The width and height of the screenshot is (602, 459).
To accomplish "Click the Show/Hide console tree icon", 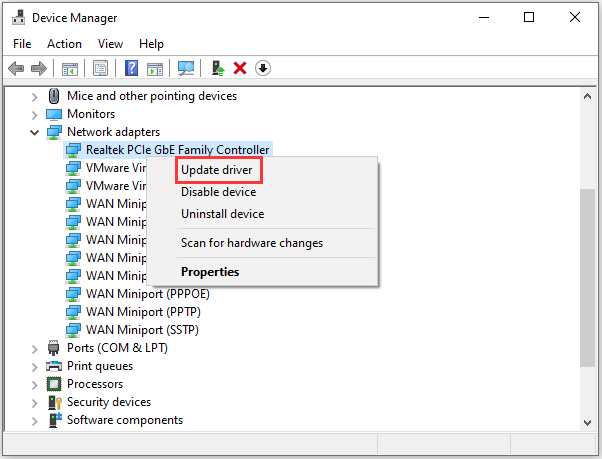I will point(70,69).
